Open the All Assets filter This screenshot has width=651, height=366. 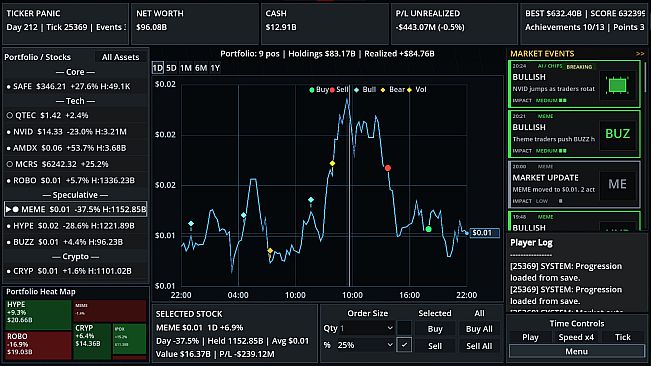(x=120, y=57)
